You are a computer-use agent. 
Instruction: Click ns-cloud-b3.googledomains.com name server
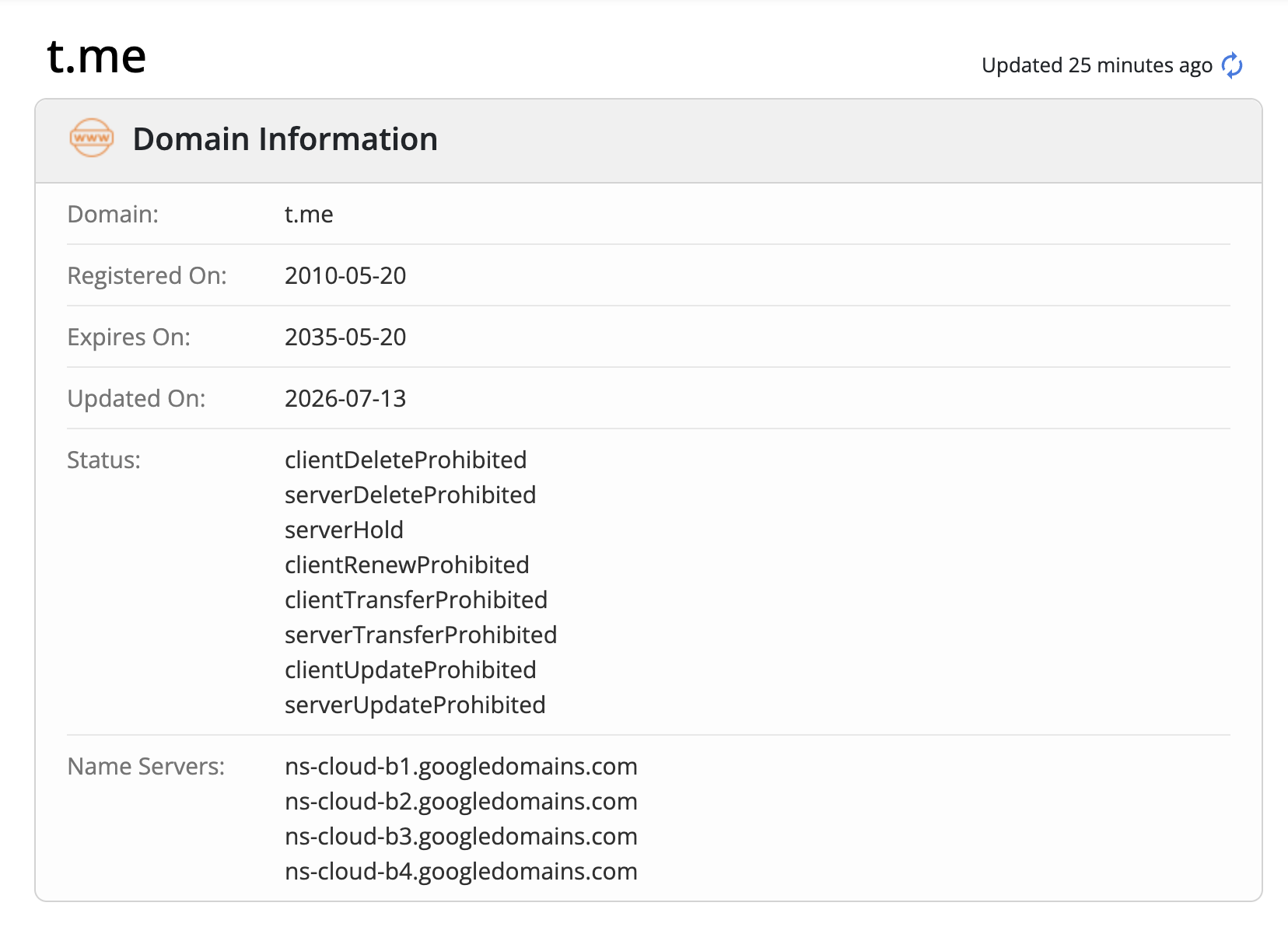461,836
